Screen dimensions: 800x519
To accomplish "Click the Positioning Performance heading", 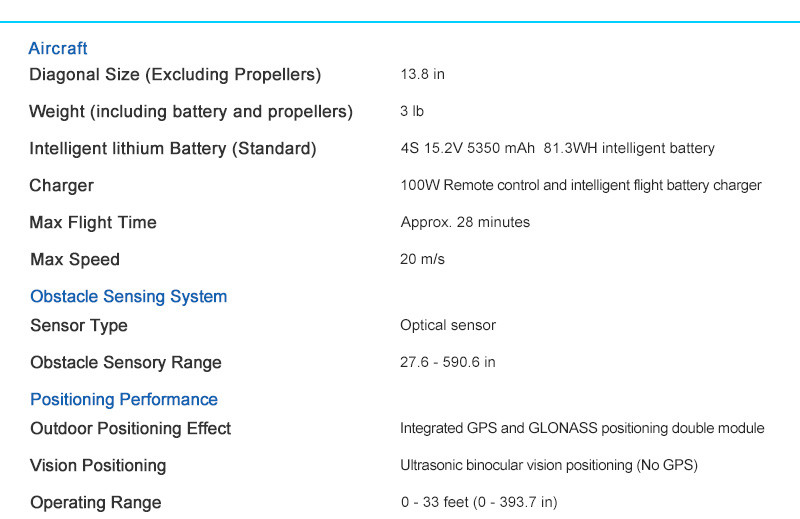I will tap(124, 399).
